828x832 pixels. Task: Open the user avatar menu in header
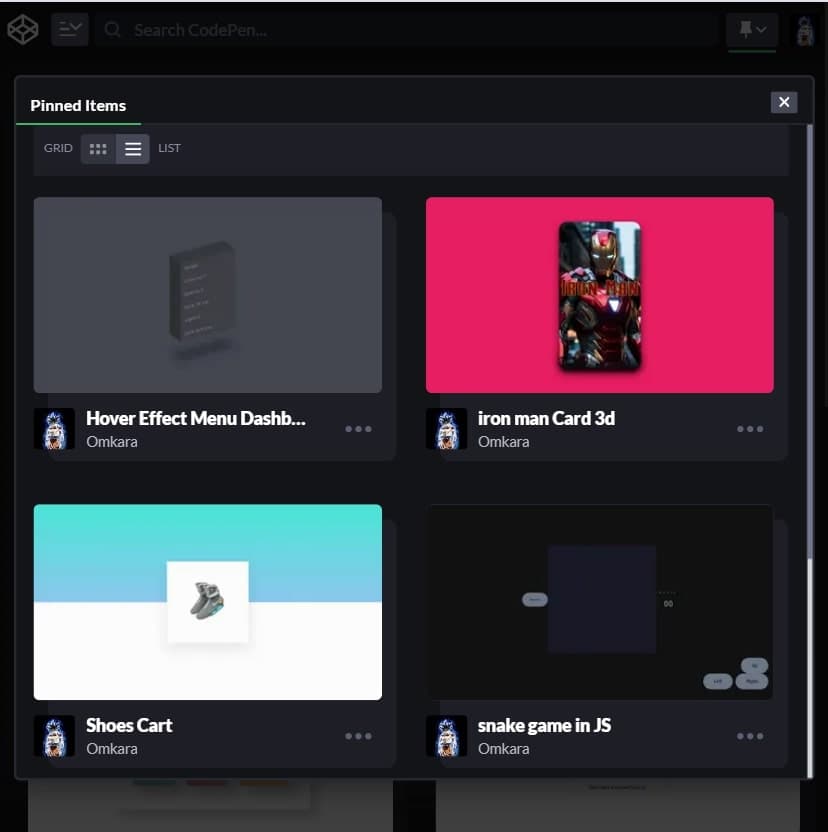(805, 31)
